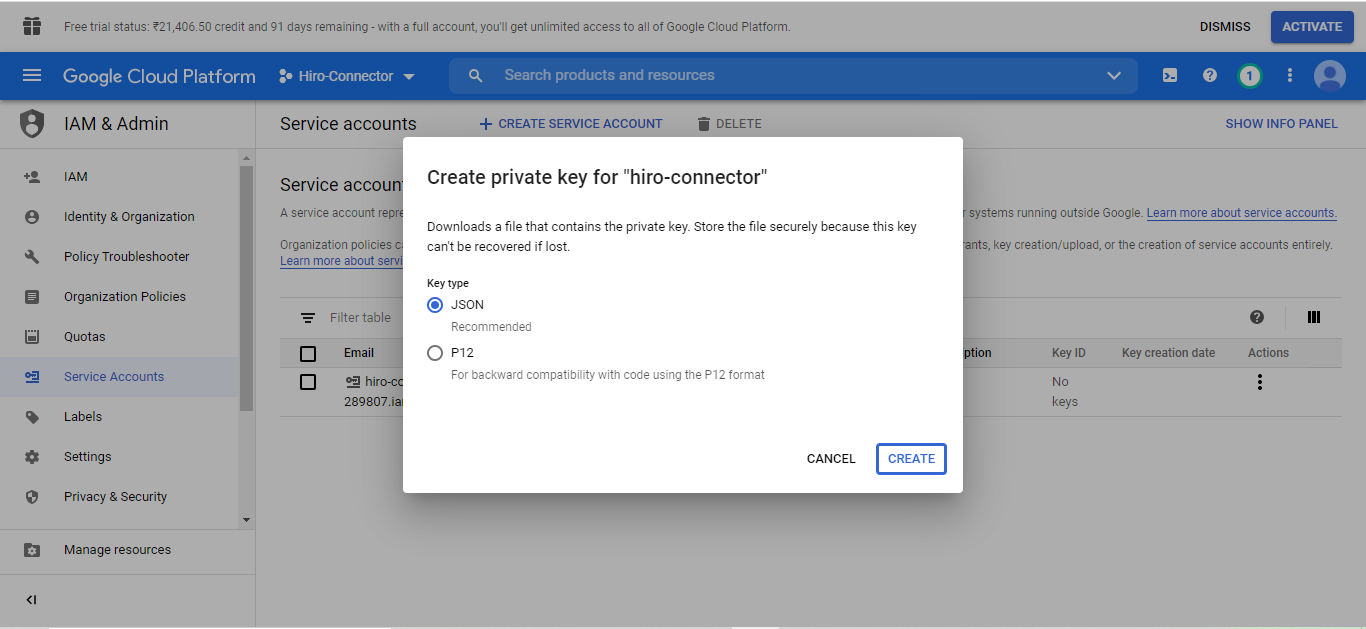Open Cloud Shell terminal icon
1366x629 pixels.
pyautogui.click(x=1169, y=76)
